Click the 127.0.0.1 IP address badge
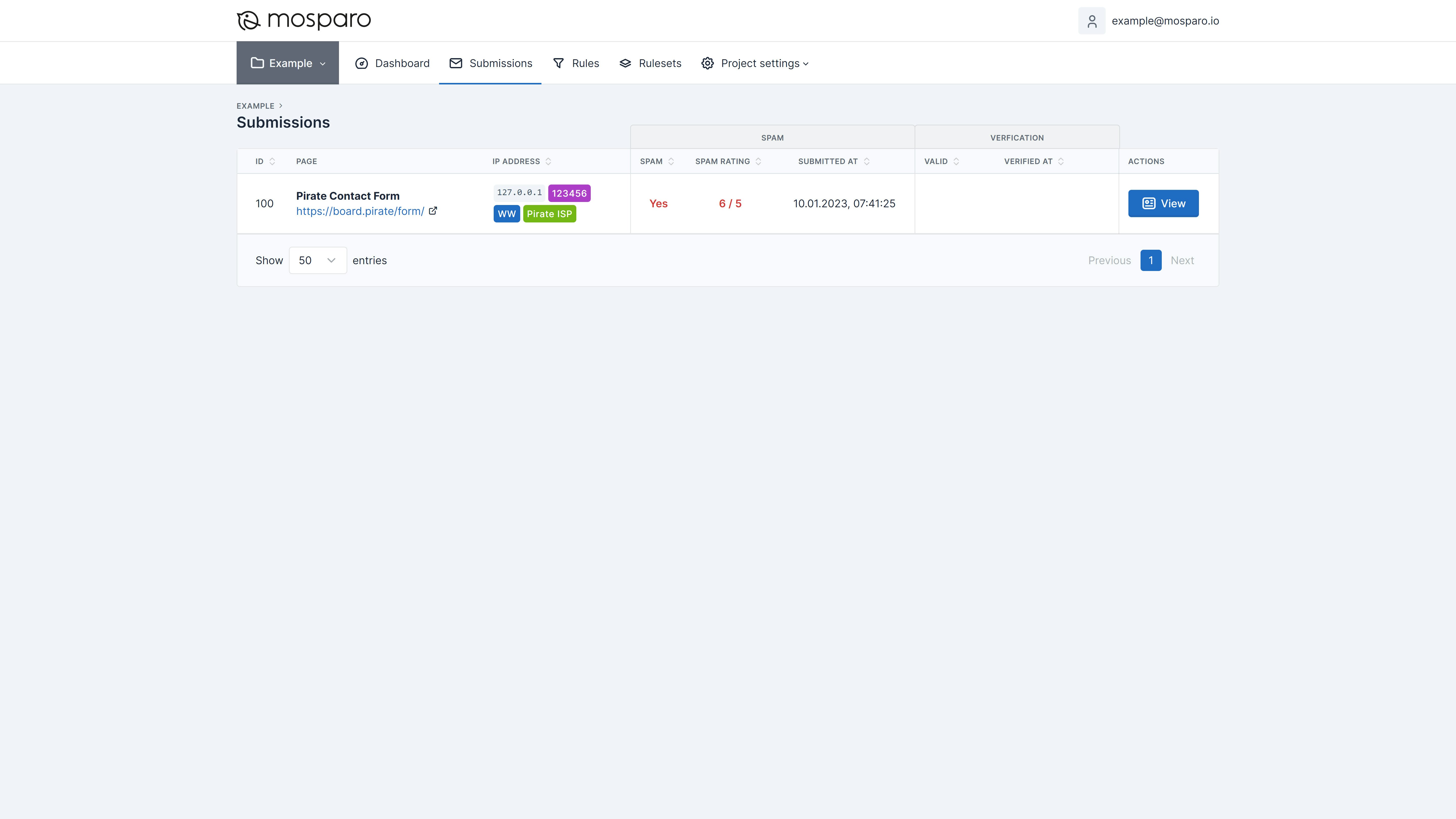The width and height of the screenshot is (1456, 819). point(519,193)
